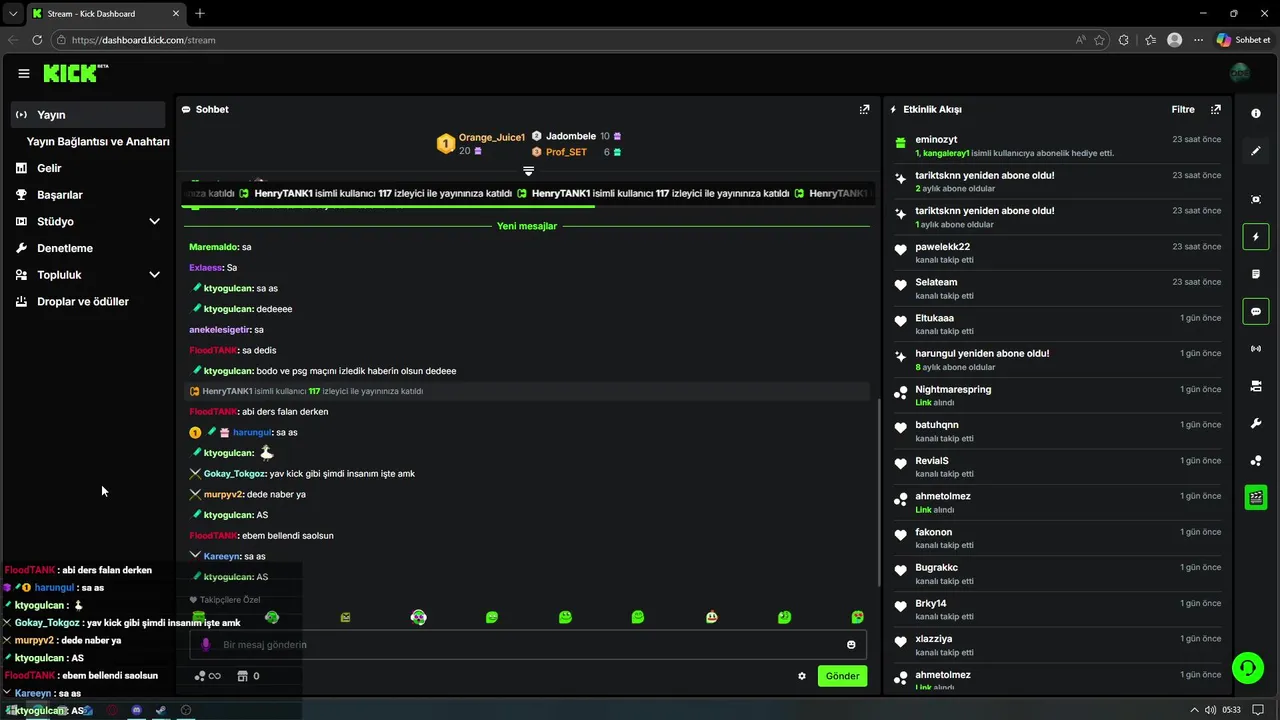Screen dimensions: 1280x720
Task: Expand the Topluluk sidebar section
Action: (x=88, y=275)
